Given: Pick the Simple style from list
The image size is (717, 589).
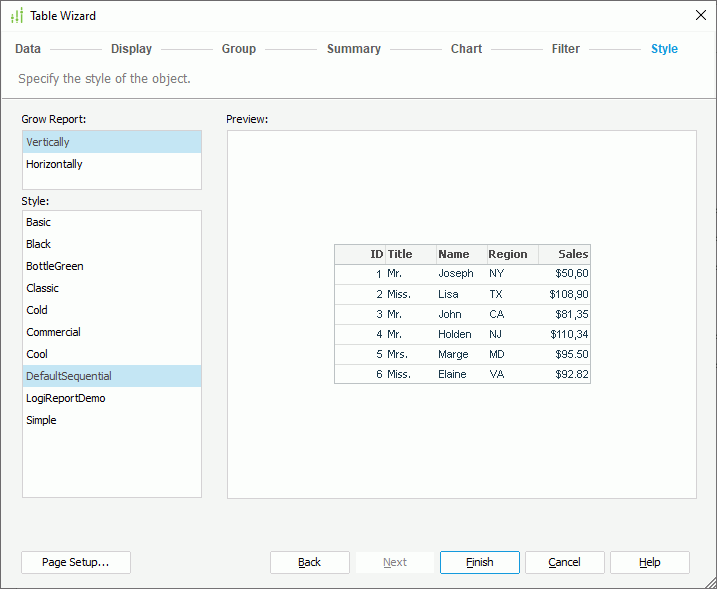Looking at the screenshot, I should pyautogui.click(x=42, y=420).
